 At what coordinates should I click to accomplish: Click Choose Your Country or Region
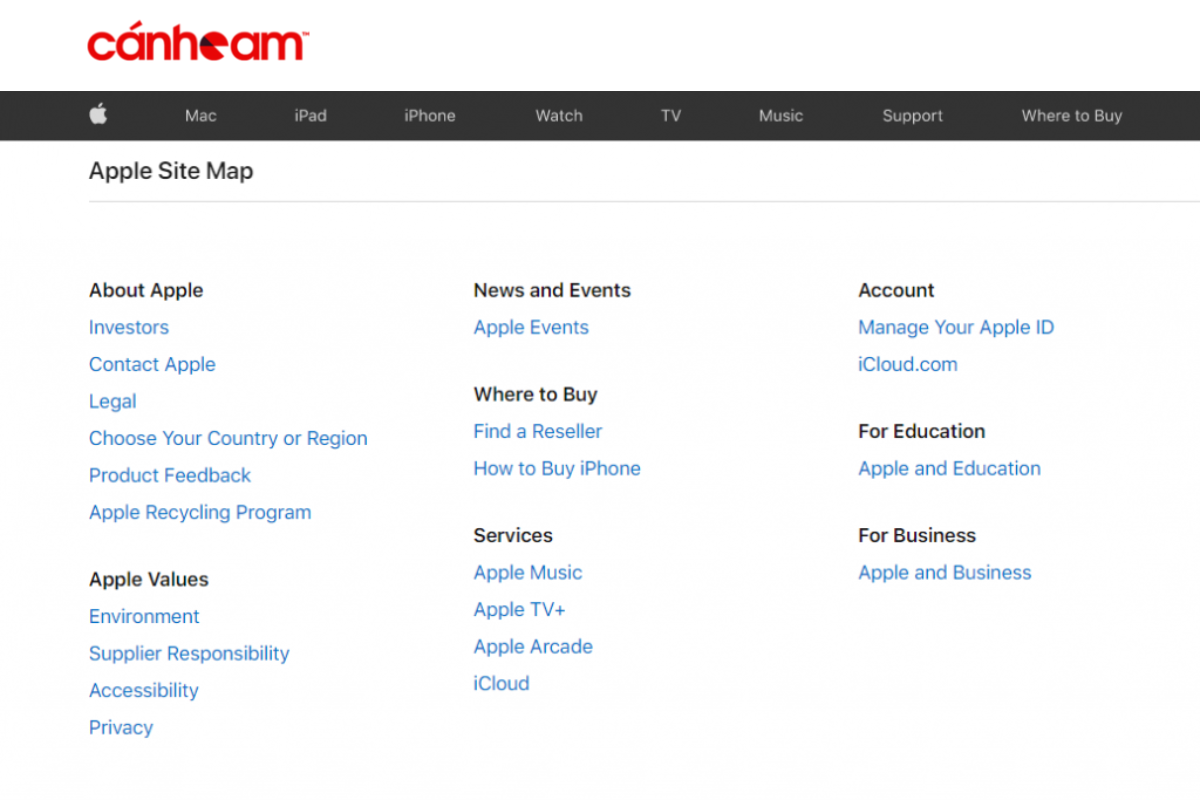pos(228,438)
